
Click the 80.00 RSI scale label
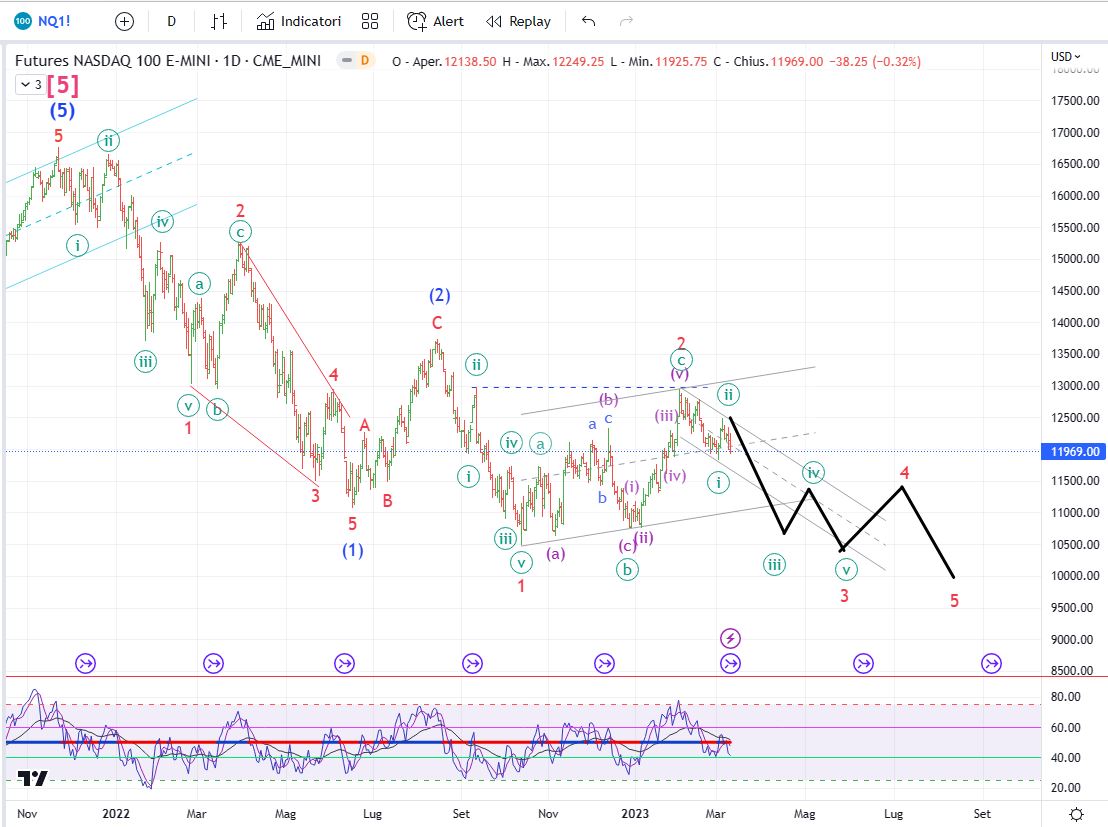1066,697
